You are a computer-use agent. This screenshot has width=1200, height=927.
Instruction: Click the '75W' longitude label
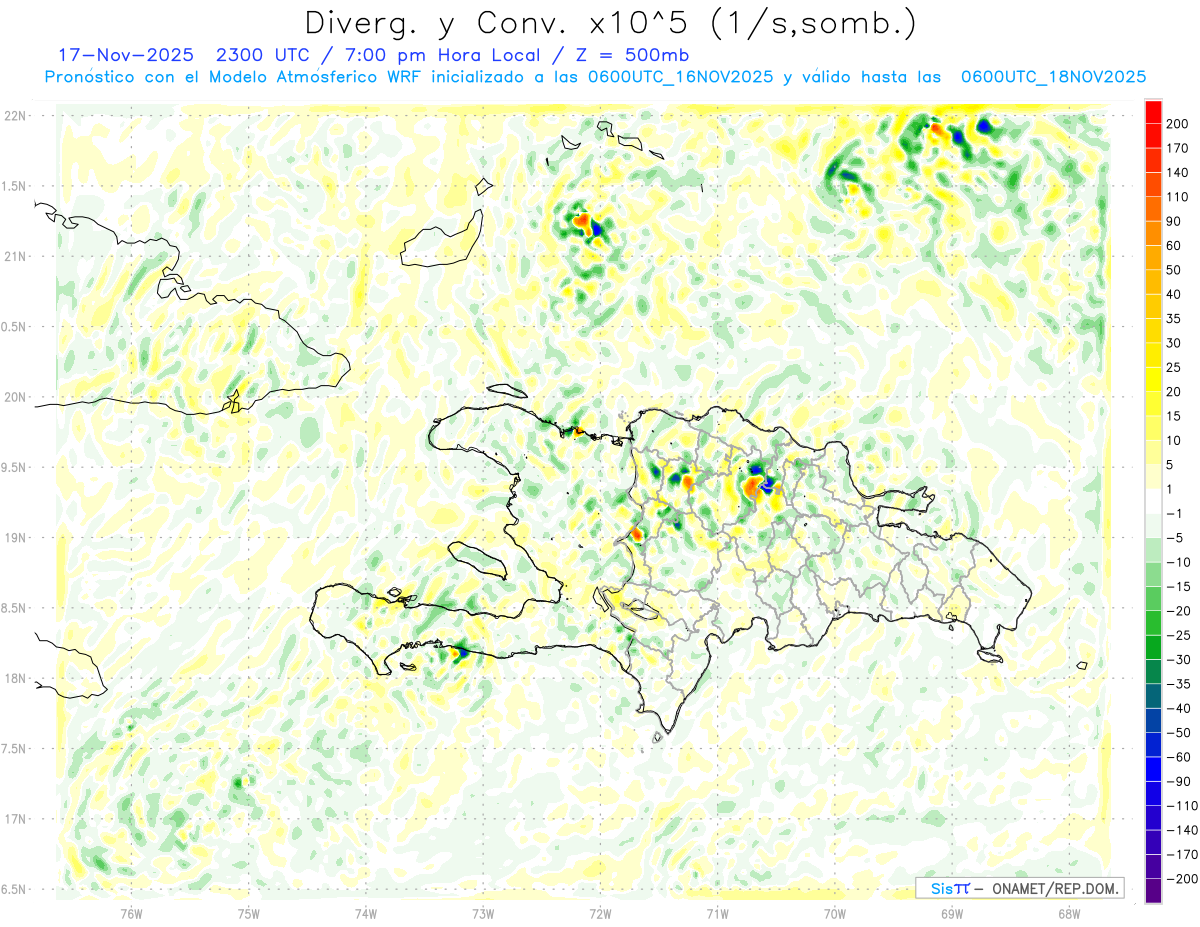[248, 913]
